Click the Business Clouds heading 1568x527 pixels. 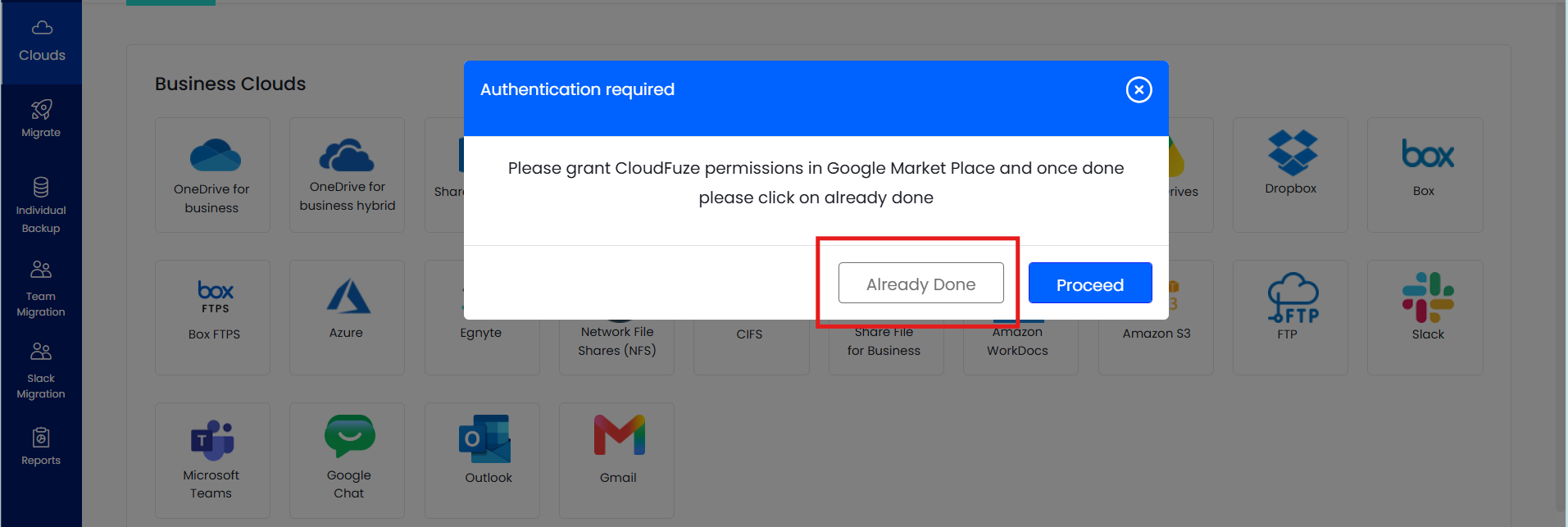click(x=230, y=84)
